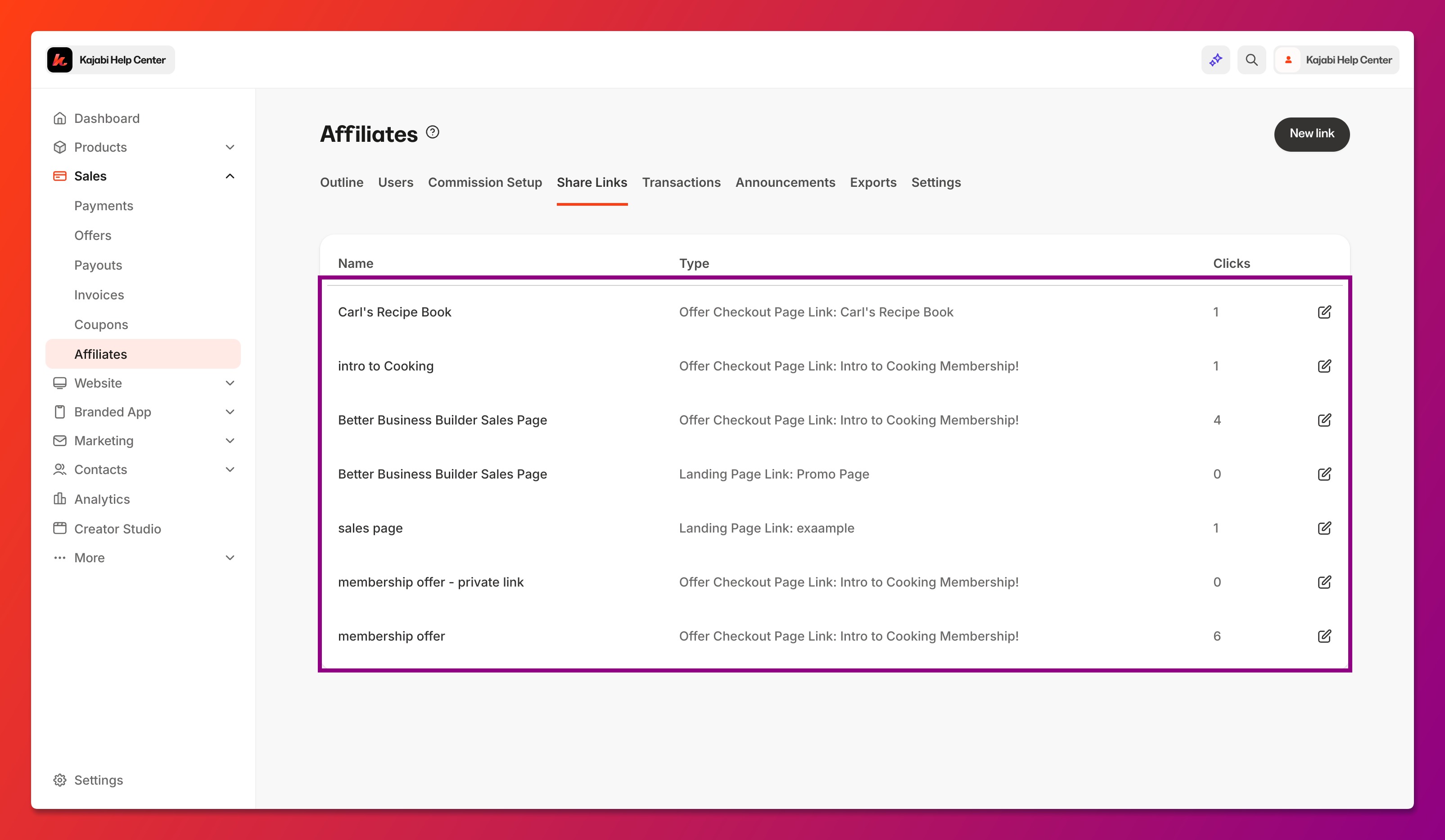Expand the Contacts menu chevron
The height and width of the screenshot is (840, 1445).
click(x=230, y=470)
